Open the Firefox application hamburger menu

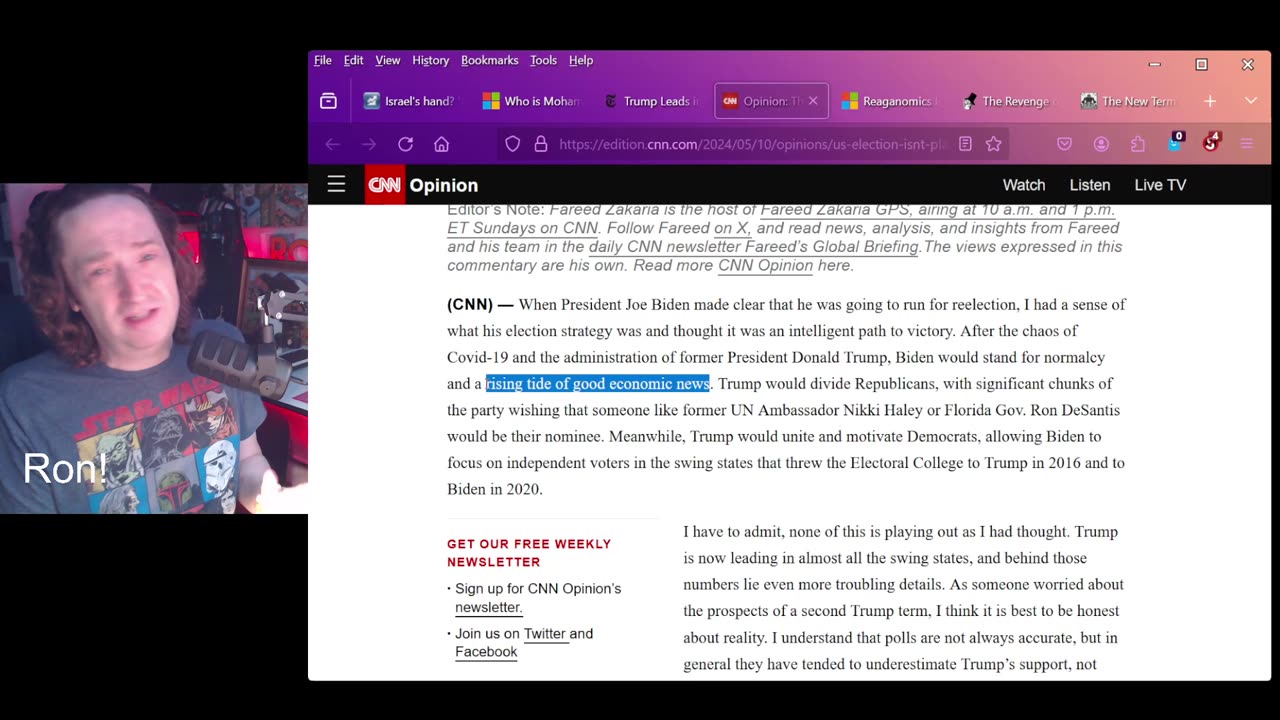pos(1247,144)
